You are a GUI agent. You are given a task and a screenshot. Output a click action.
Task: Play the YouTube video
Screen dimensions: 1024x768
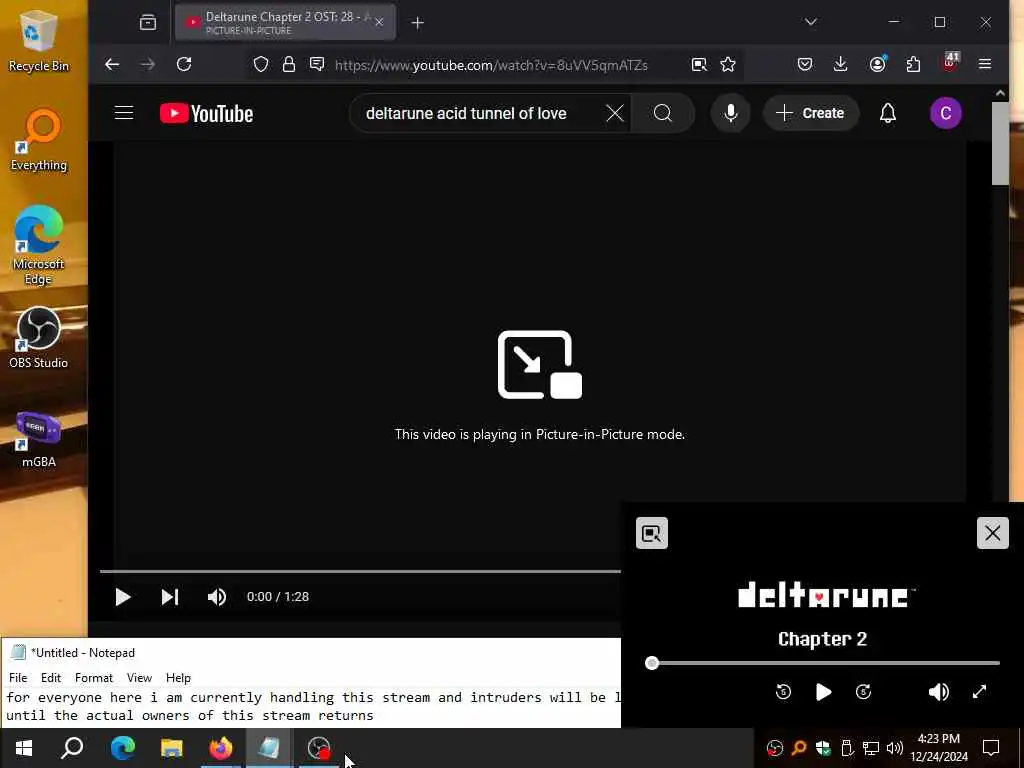123,597
